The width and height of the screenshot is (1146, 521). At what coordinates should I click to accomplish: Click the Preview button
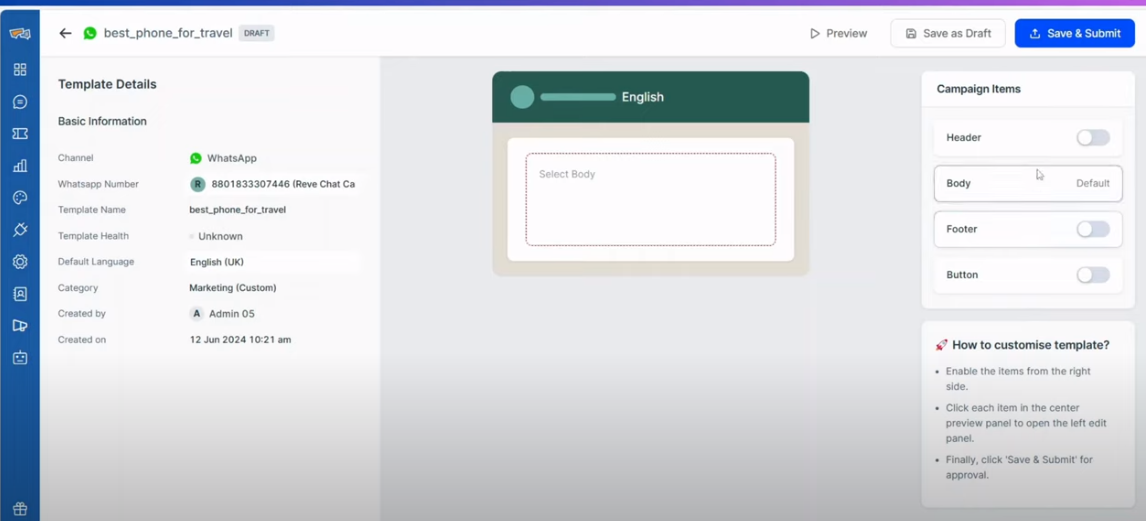click(838, 33)
